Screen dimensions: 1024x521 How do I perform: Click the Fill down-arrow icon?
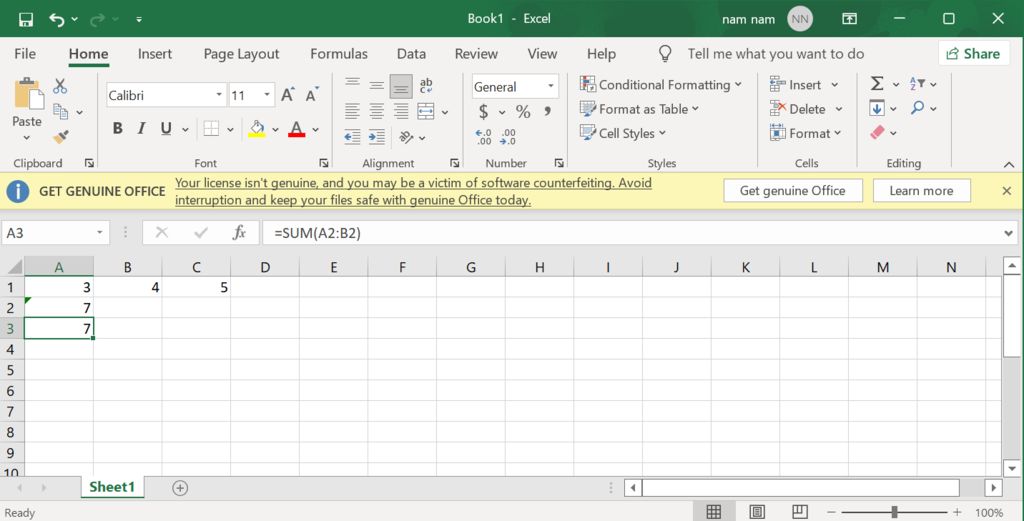coord(877,108)
